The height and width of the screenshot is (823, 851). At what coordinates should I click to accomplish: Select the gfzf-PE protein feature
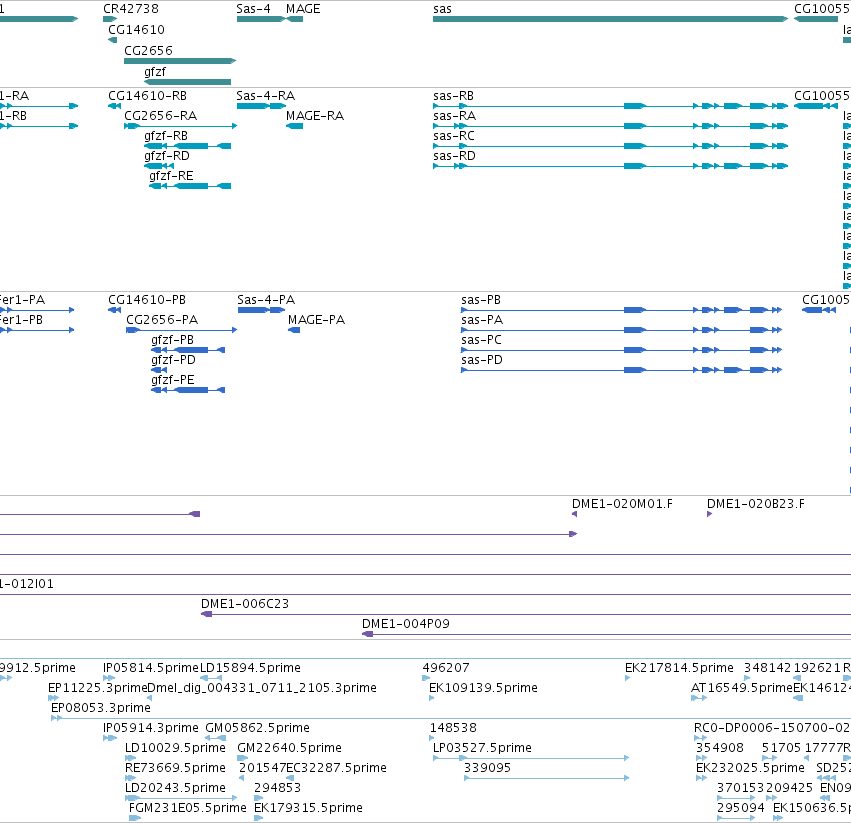tap(188, 390)
